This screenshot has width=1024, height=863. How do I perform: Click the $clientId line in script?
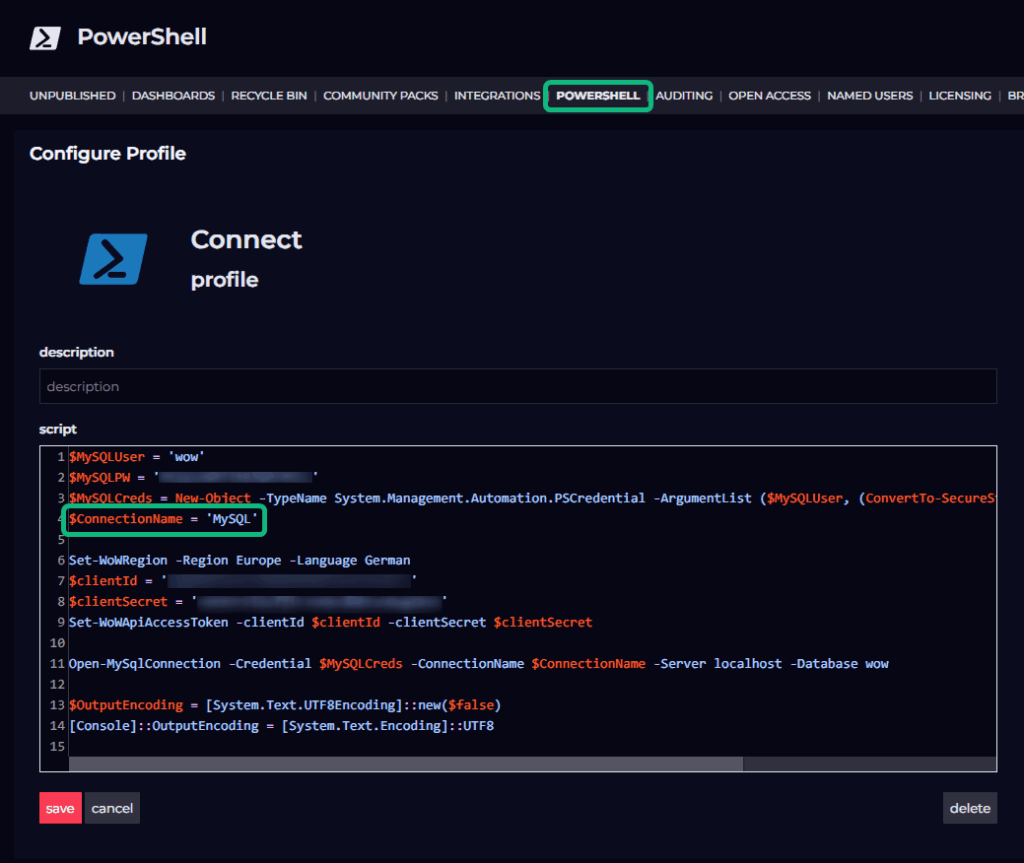tap(242, 581)
